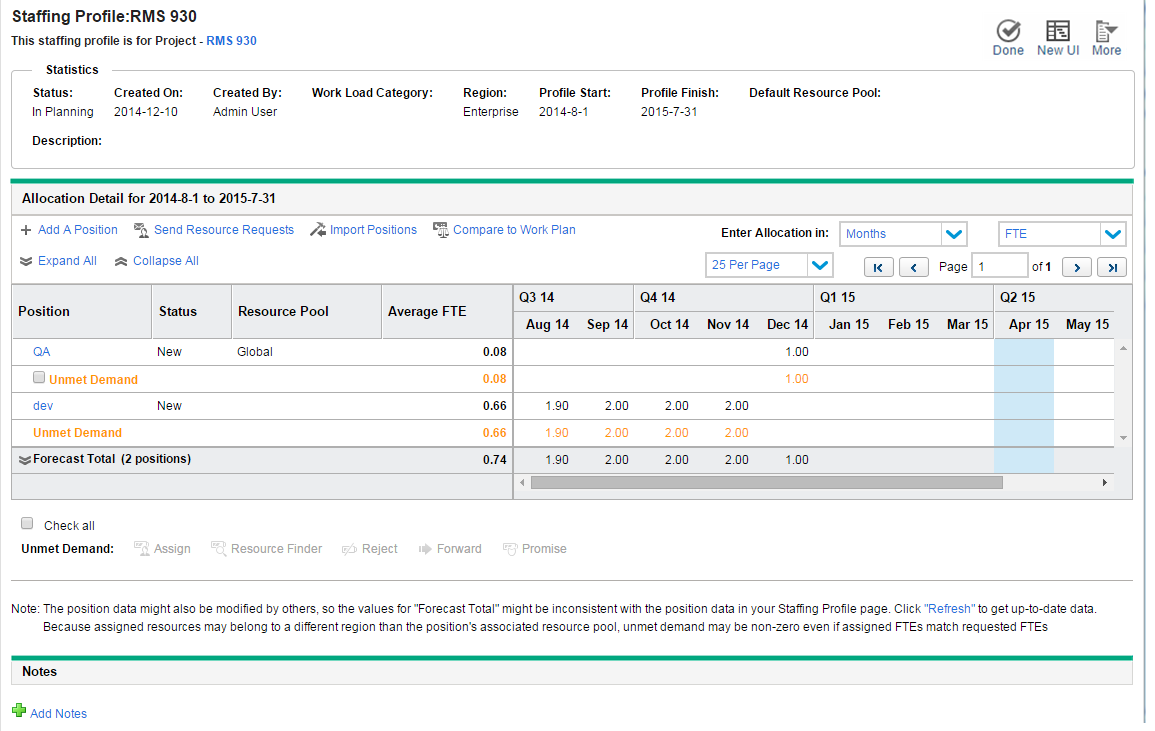Open the Months allocation period dropdown
1155x731 pixels.
(954, 234)
